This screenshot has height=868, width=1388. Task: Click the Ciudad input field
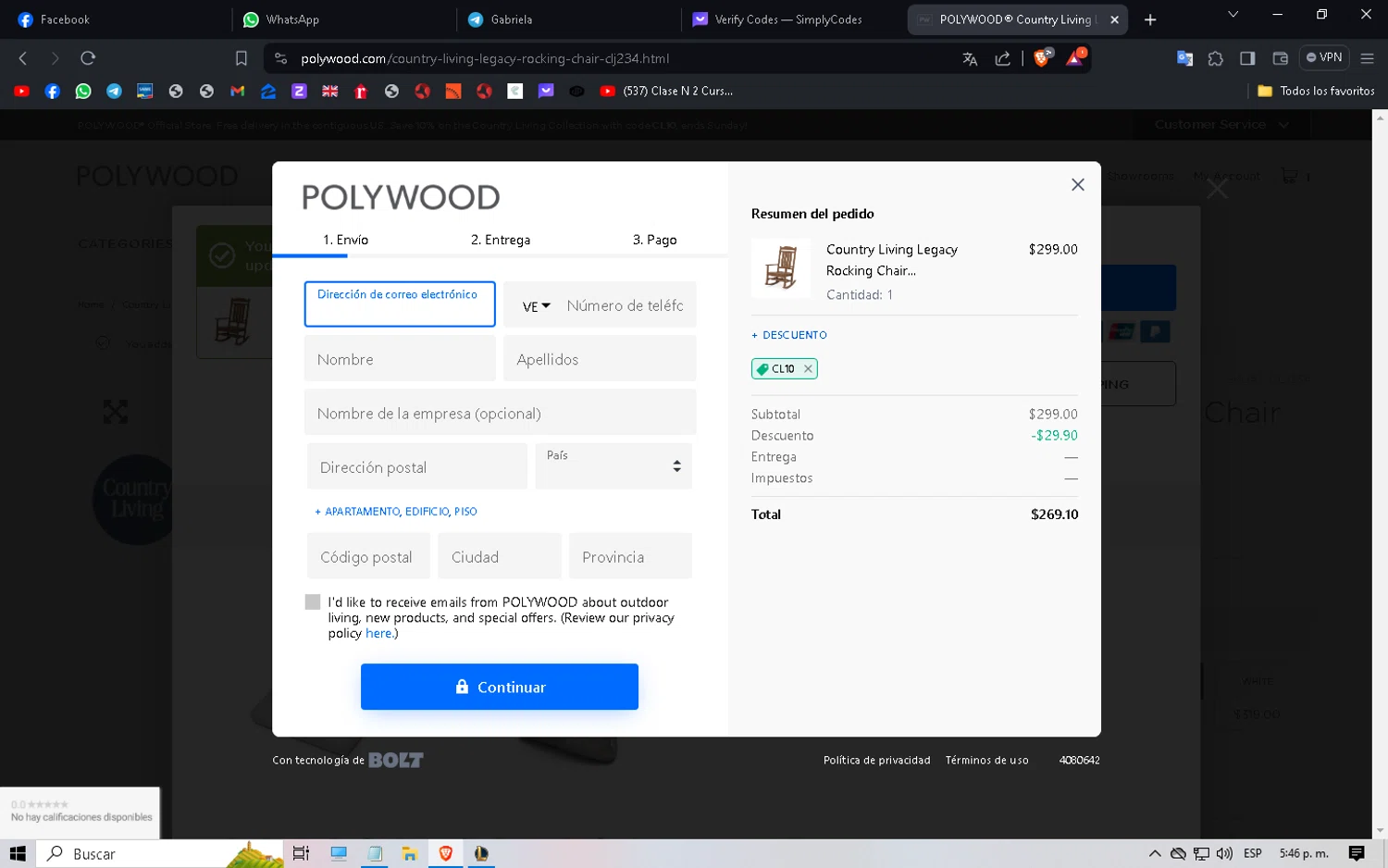[x=500, y=556]
